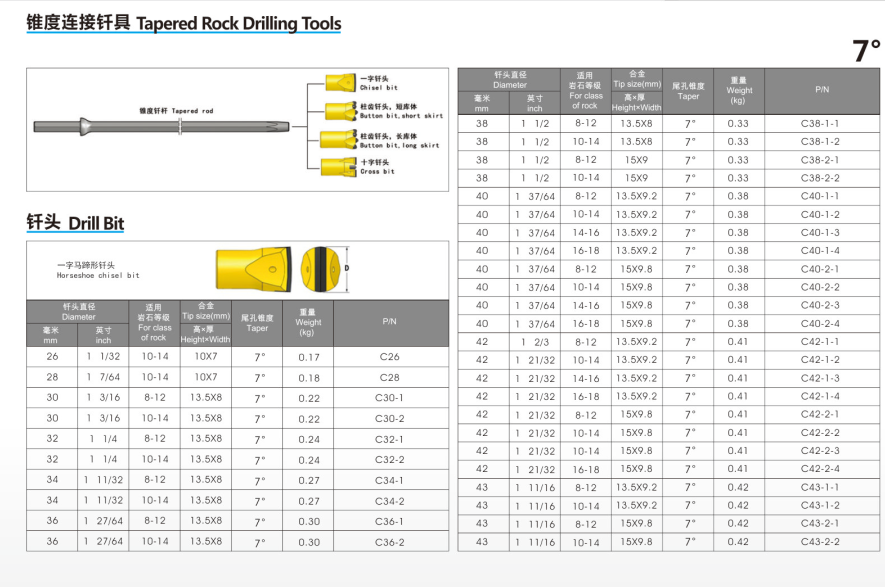
Task: Select part number C32-1
Action: (389, 439)
